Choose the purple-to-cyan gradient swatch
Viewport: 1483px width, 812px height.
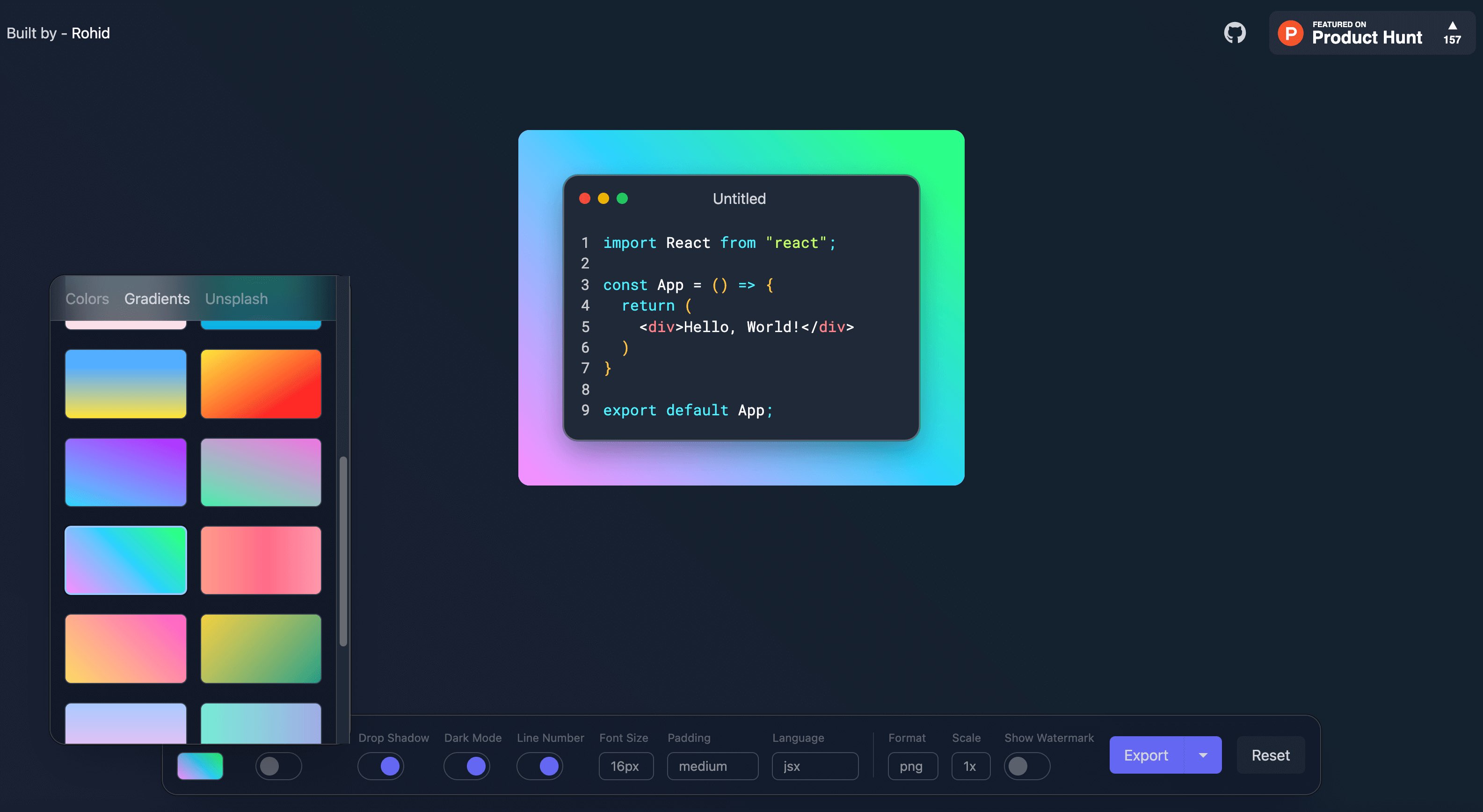click(125, 472)
